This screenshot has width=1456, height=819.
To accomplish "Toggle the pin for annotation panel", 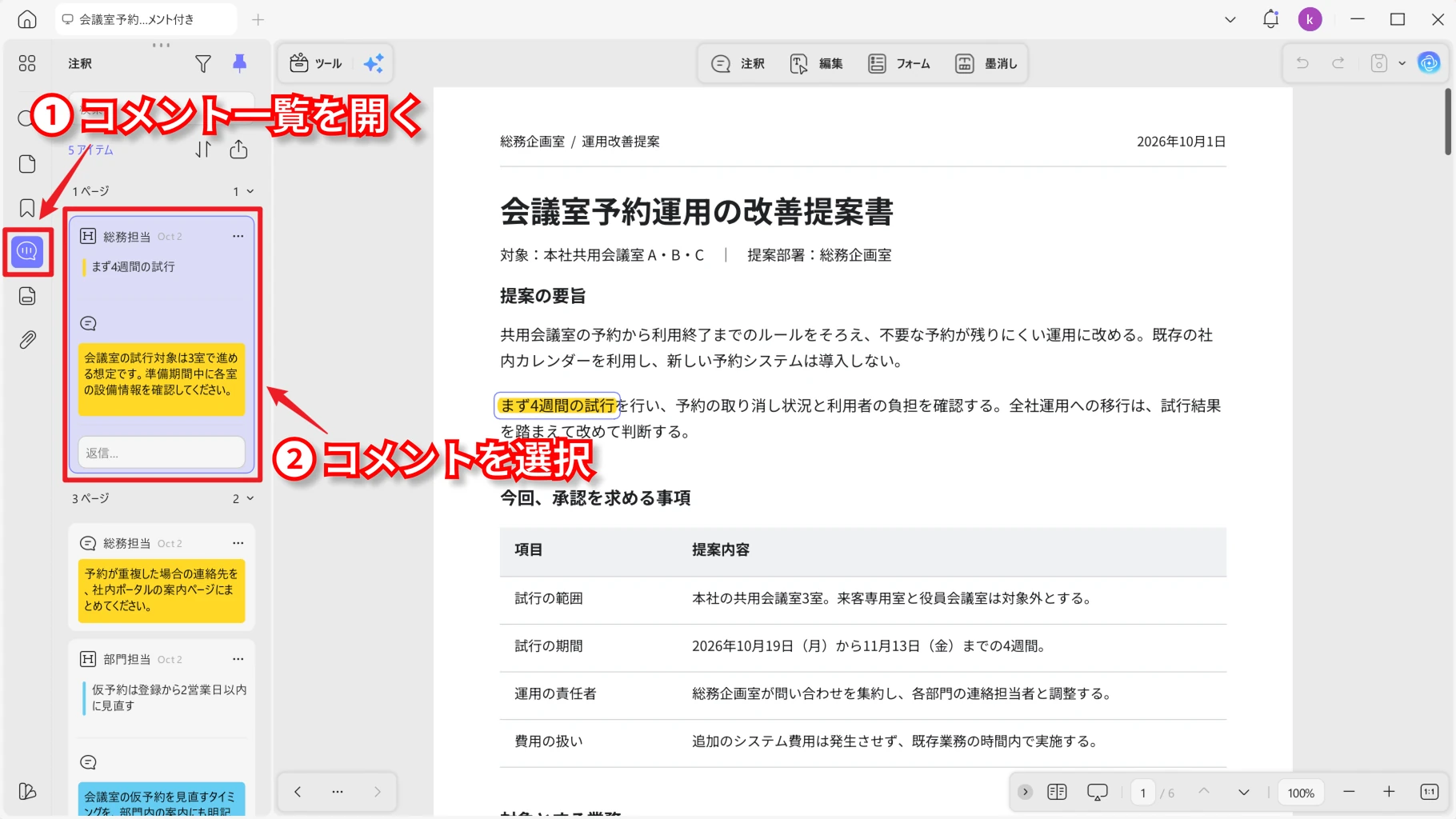I will 239,63.
